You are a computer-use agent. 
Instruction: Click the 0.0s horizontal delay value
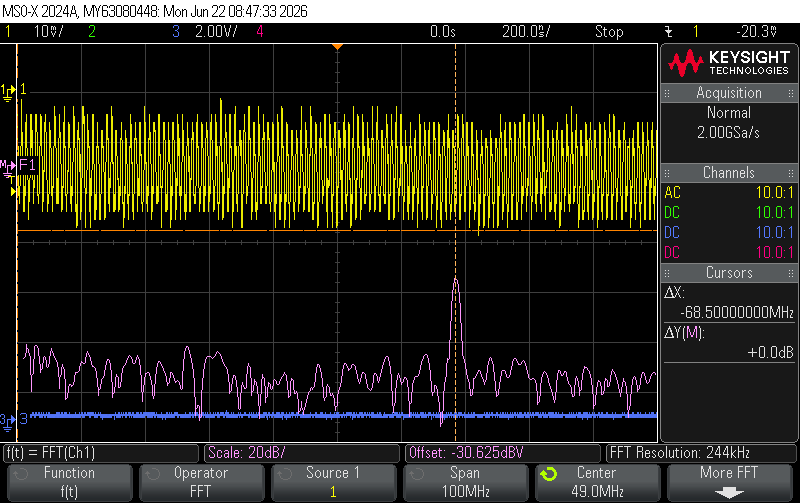tap(442, 32)
